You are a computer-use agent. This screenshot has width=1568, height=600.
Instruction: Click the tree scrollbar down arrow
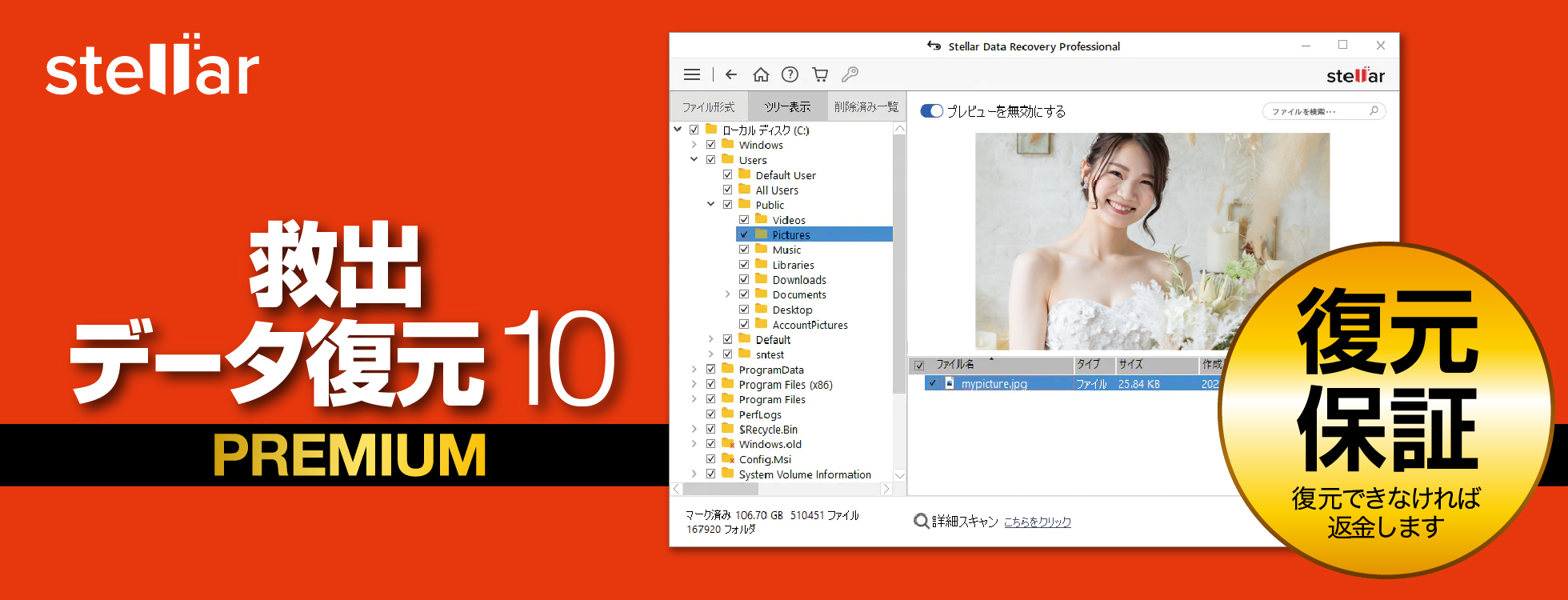pos(899,475)
